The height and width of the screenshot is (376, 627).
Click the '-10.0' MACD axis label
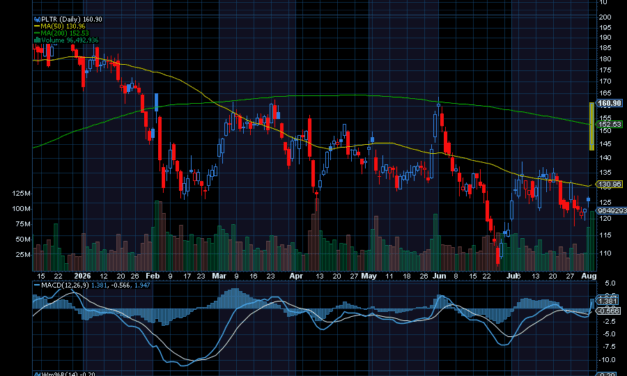tap(607, 360)
